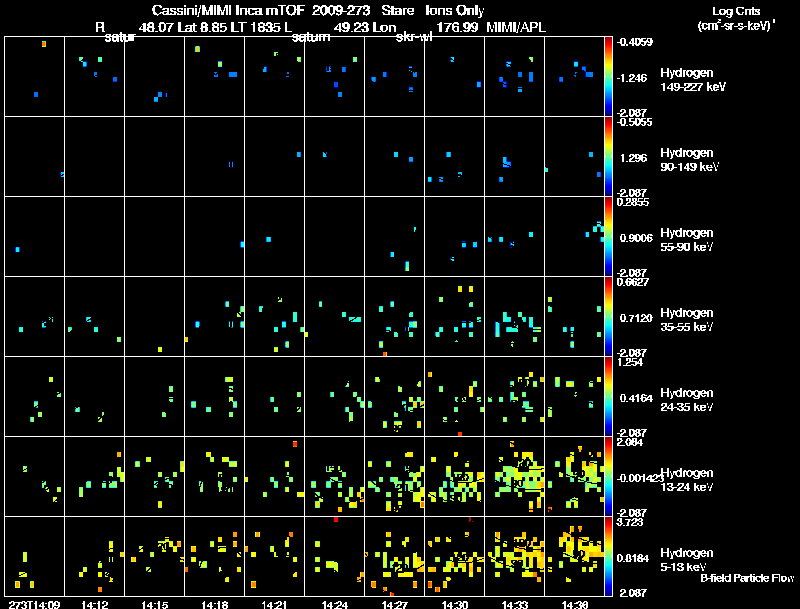Screen dimensions: 800x609
Task: Click the '0.6627' color scale value
Action: [x=633, y=282]
